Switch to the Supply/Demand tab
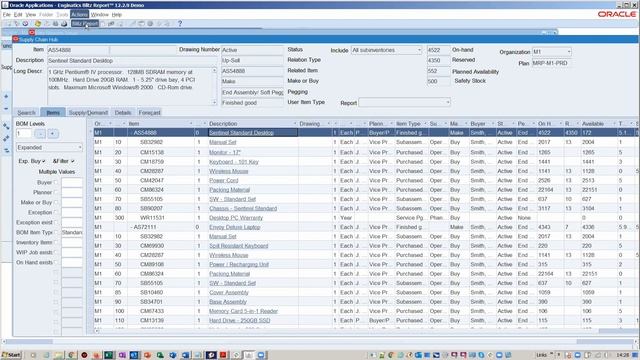Screen dimensions: 640x360 coord(88,113)
